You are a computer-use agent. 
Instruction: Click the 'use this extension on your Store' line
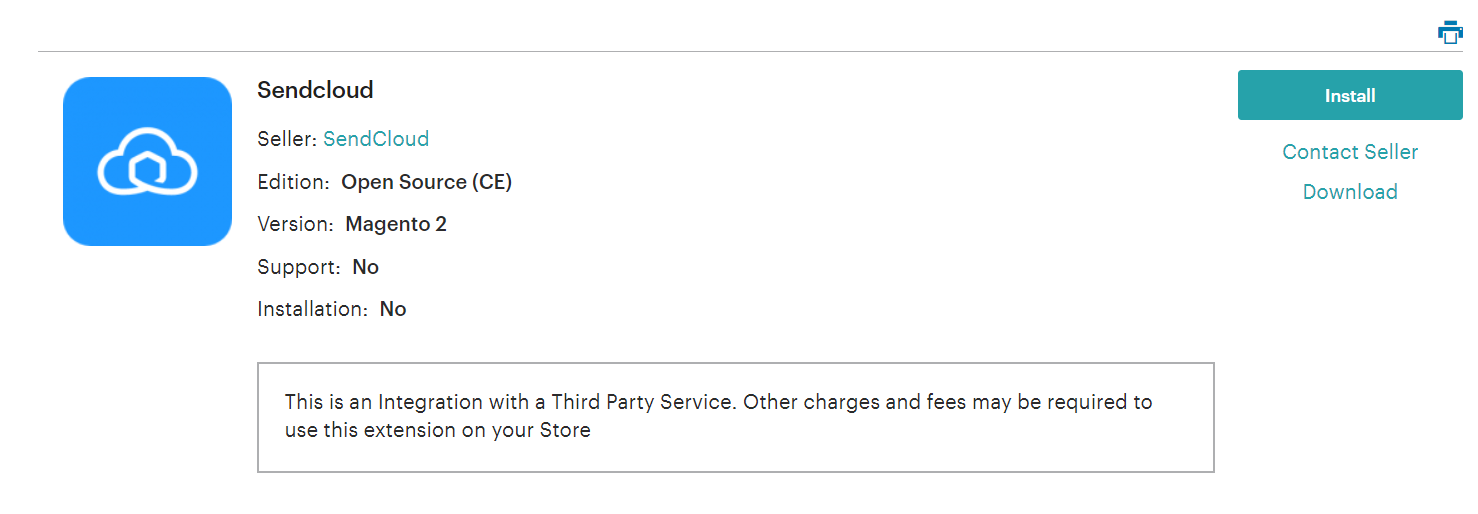pyautogui.click(x=438, y=431)
